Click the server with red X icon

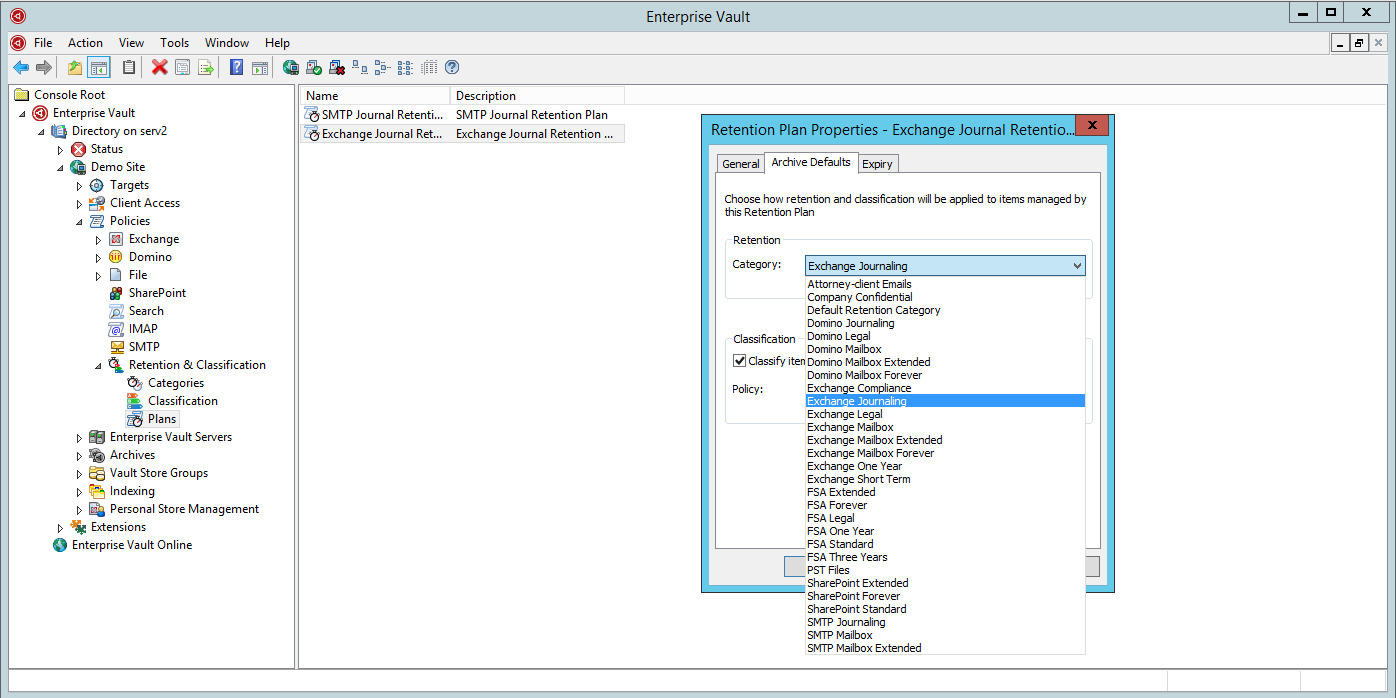tap(337, 67)
